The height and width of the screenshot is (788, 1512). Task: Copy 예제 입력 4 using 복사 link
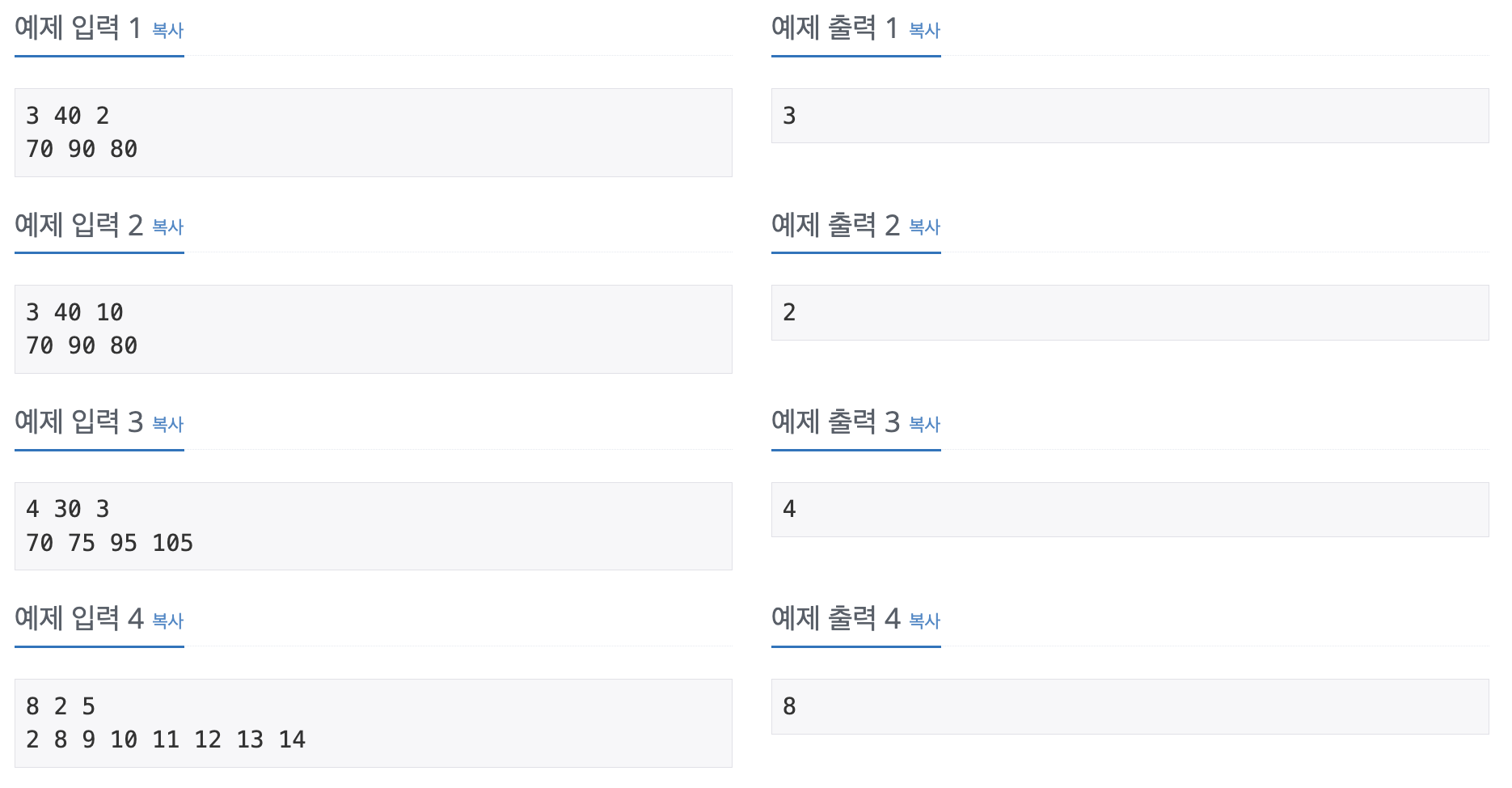[x=167, y=621]
